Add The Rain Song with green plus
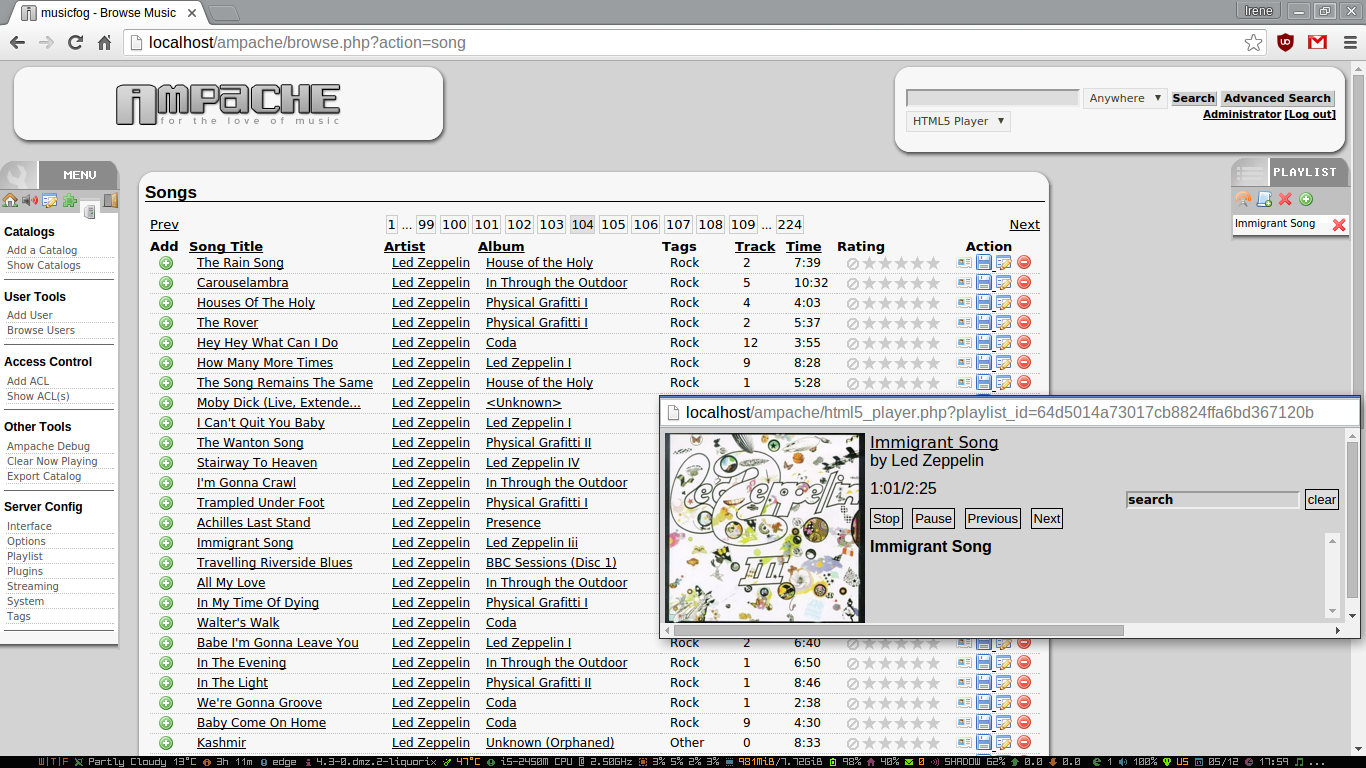 166,263
